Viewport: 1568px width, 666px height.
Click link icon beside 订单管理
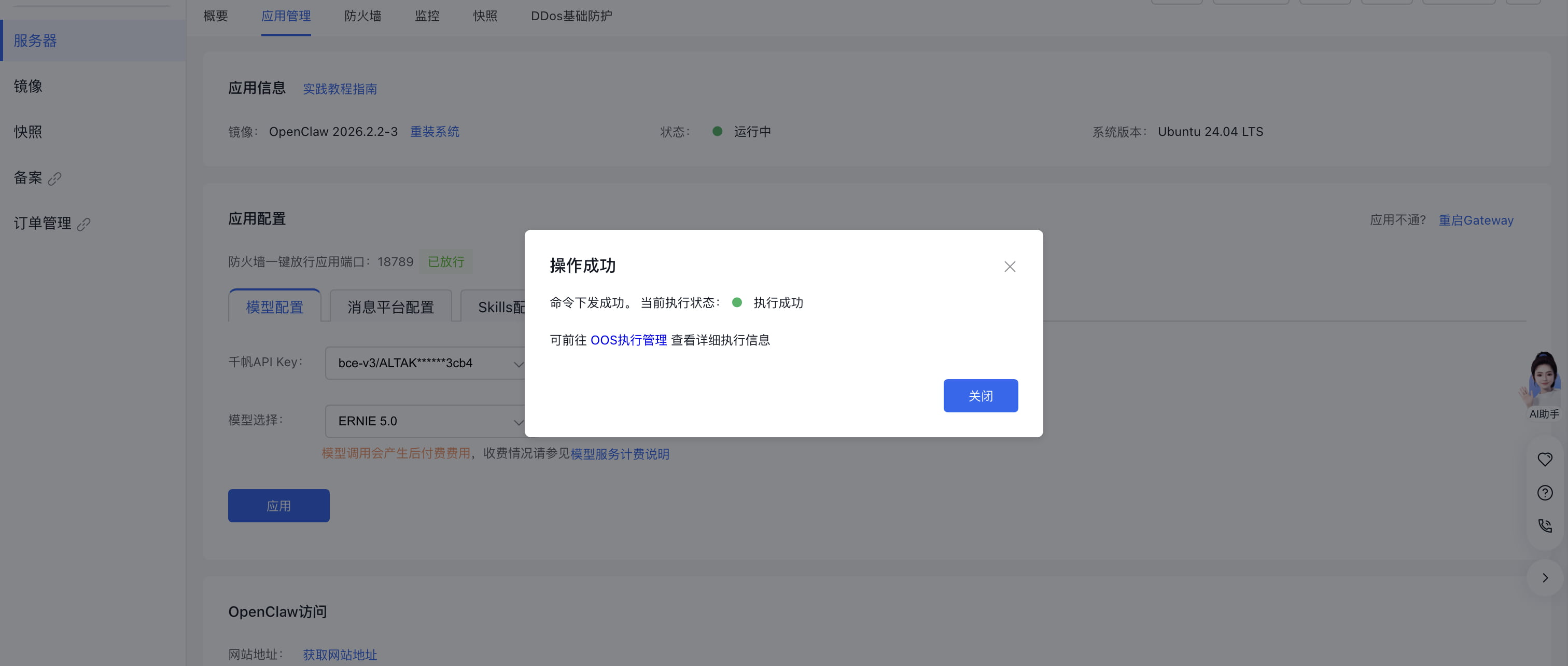point(84,224)
